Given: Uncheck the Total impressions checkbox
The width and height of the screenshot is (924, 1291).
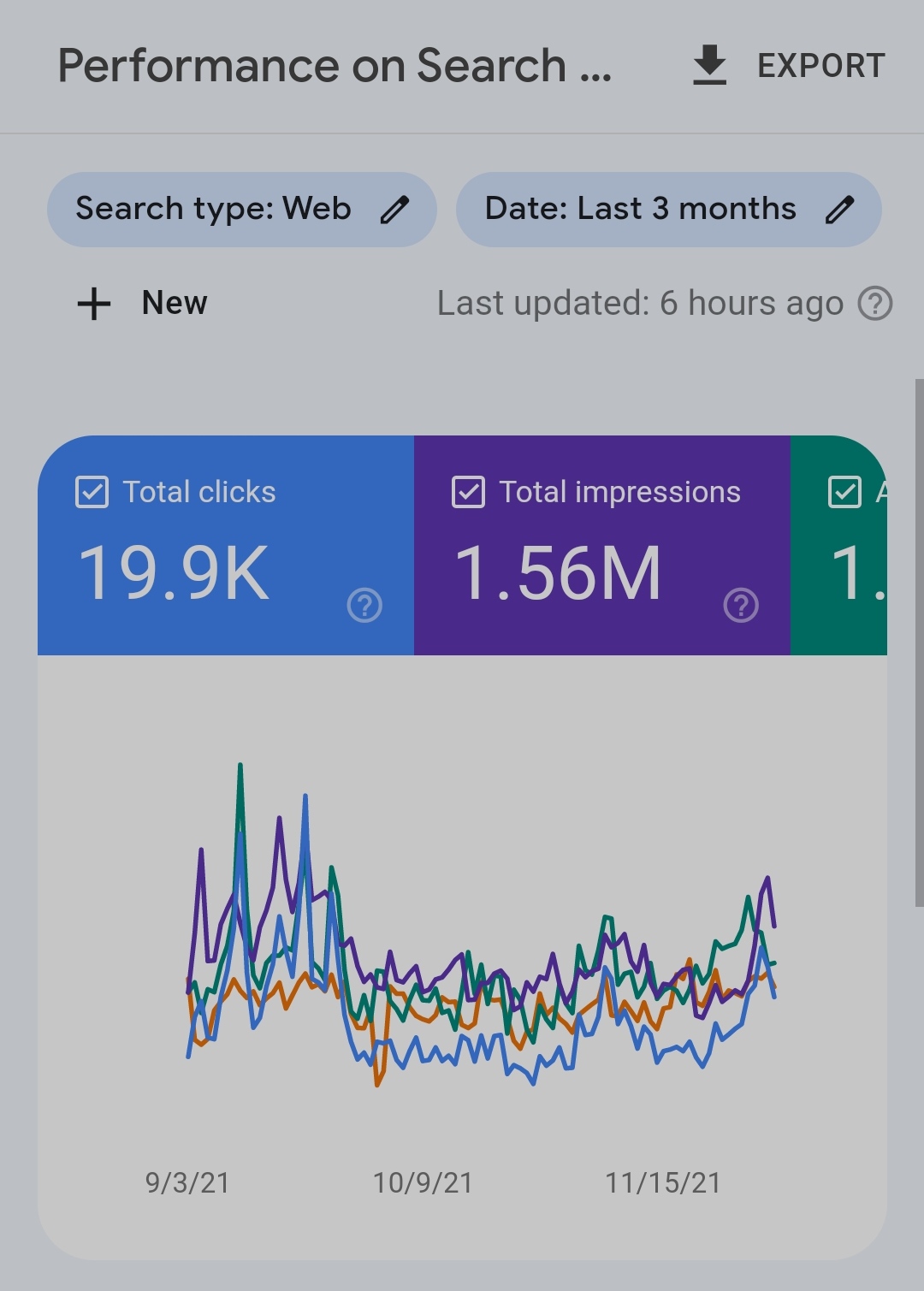Looking at the screenshot, I should (x=468, y=493).
